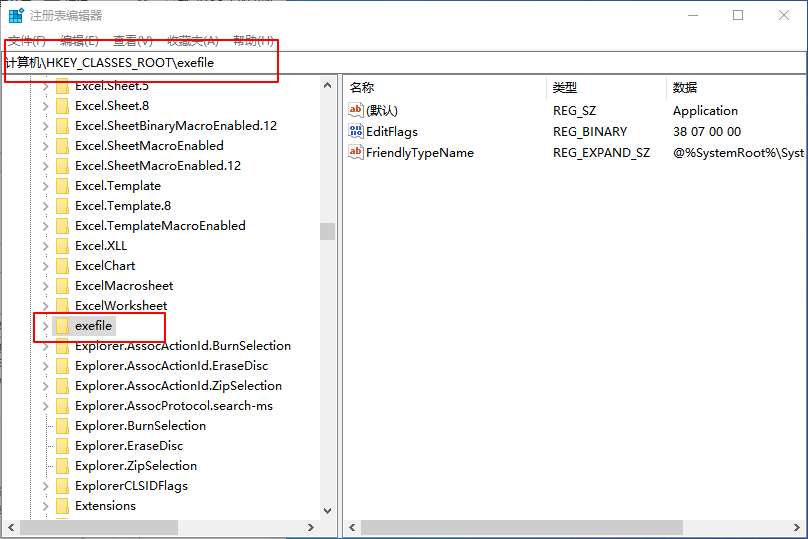The image size is (808, 539).
Task: Select the Explorer.BurnSelection key
Action: click(x=140, y=426)
